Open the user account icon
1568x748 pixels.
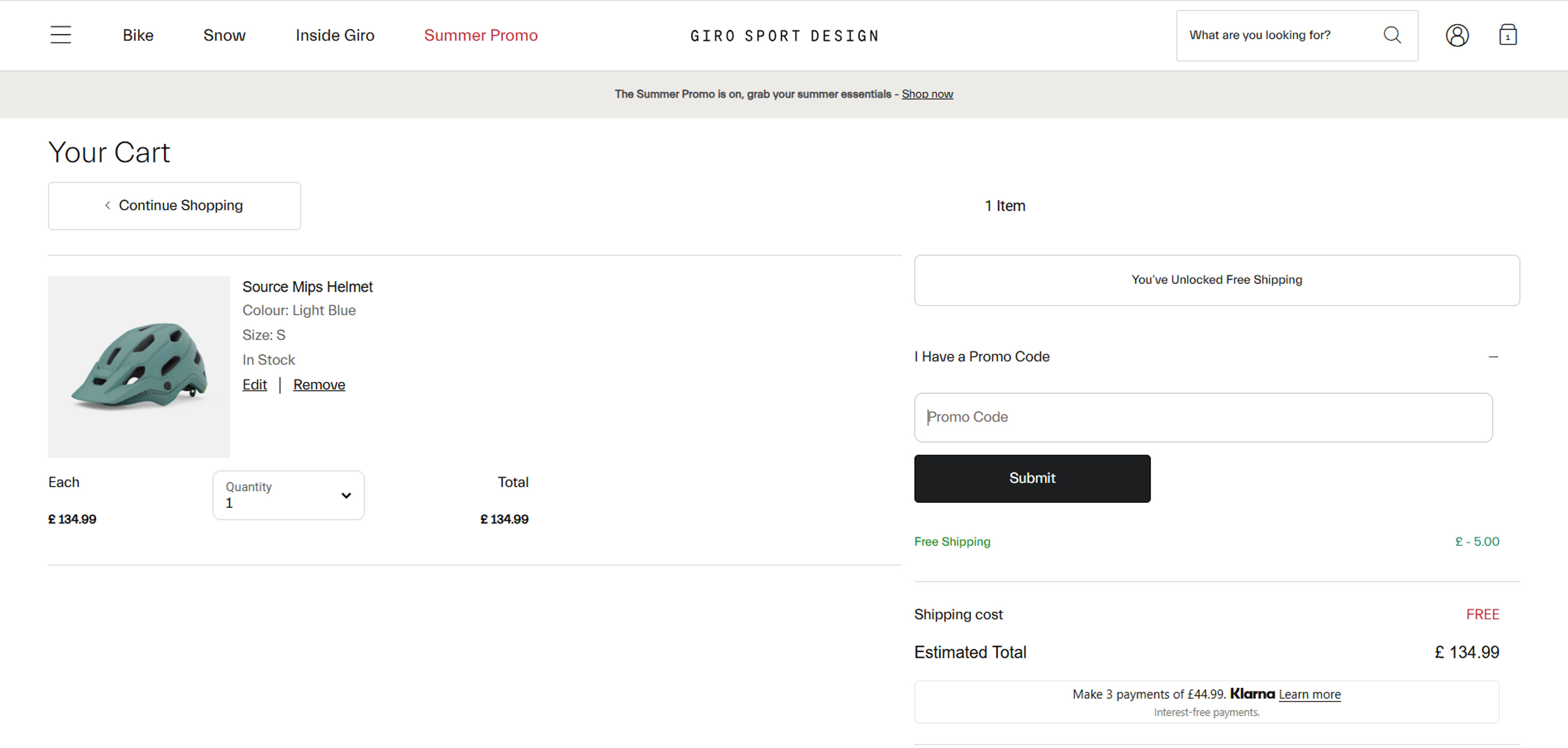click(1457, 35)
